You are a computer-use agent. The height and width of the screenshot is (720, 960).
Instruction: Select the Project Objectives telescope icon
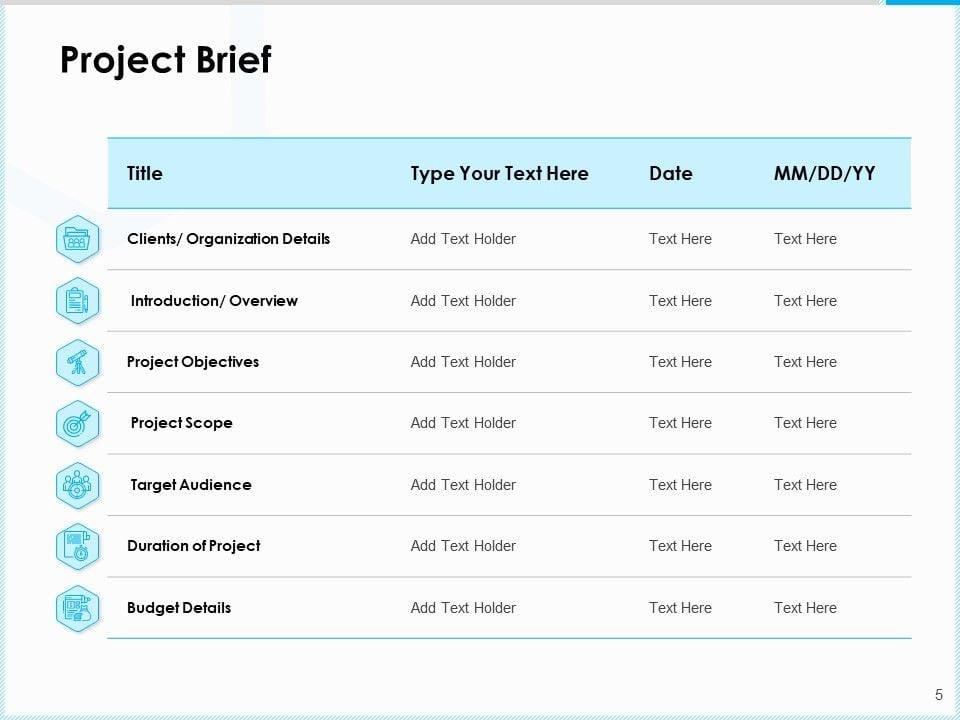[x=77, y=362]
